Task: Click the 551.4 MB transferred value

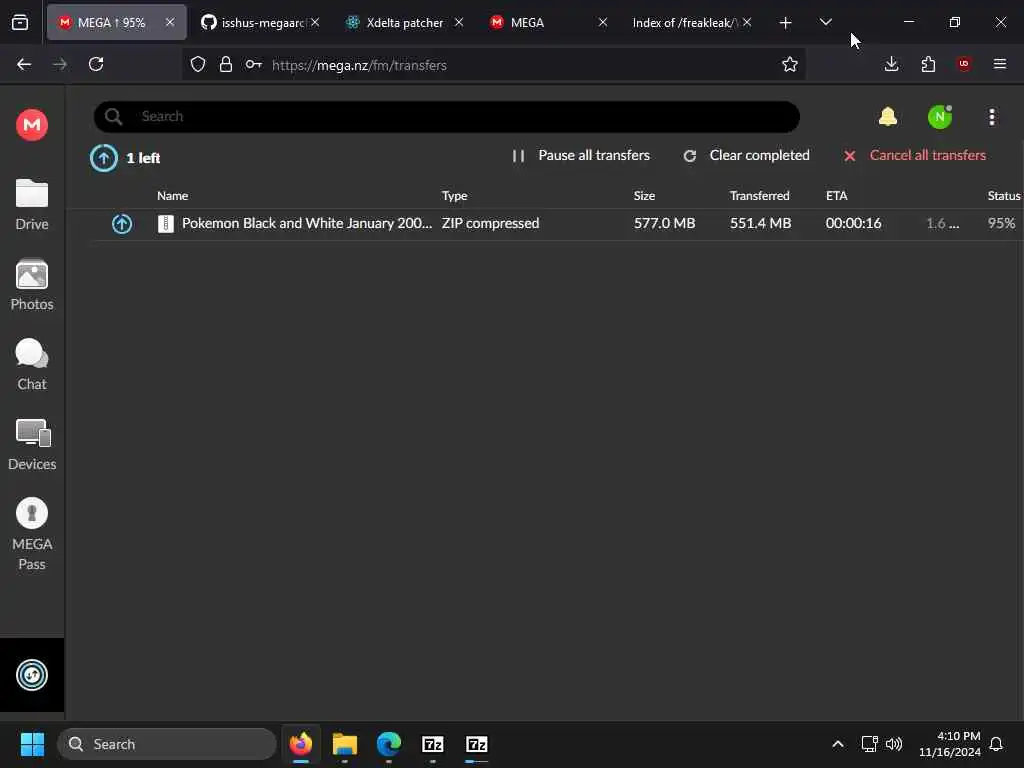Action: [760, 223]
